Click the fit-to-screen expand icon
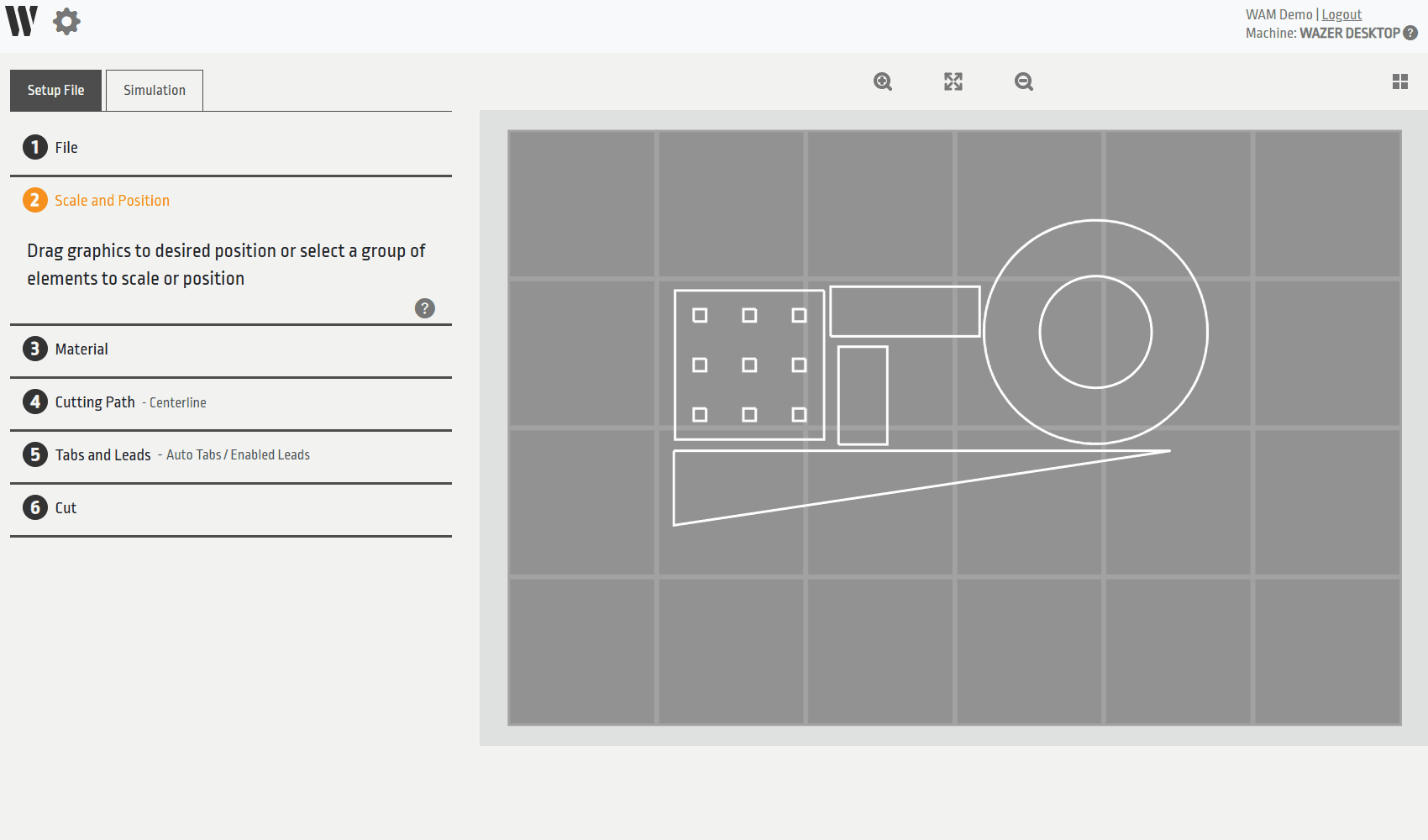1428x840 pixels. pos(953,81)
